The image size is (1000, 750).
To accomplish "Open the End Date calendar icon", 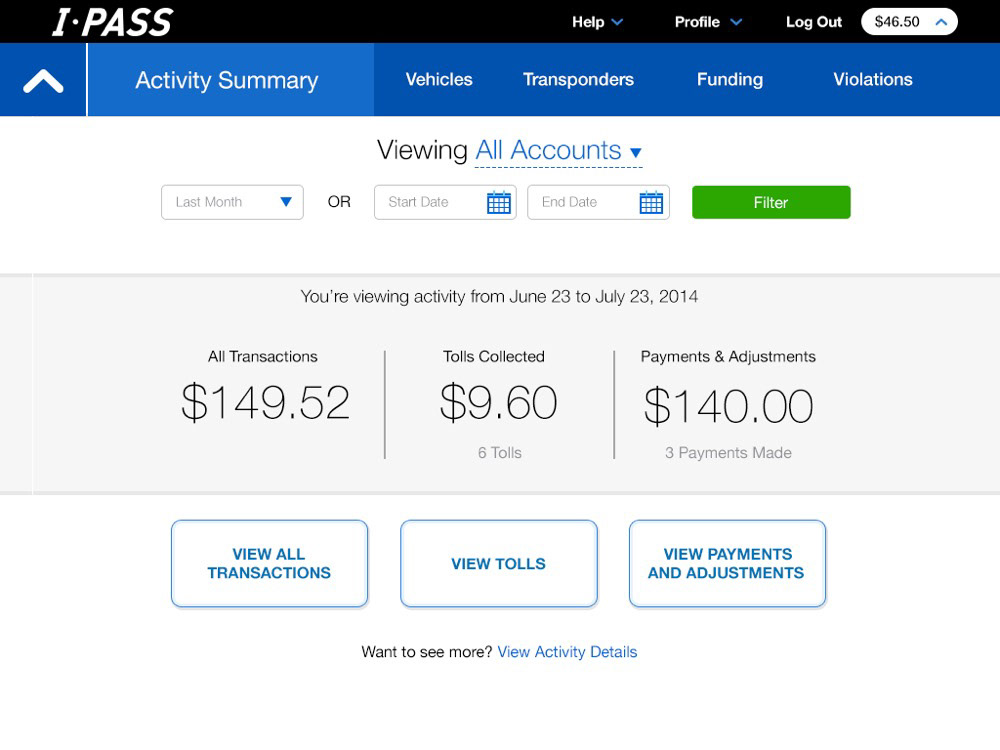I will (x=651, y=202).
